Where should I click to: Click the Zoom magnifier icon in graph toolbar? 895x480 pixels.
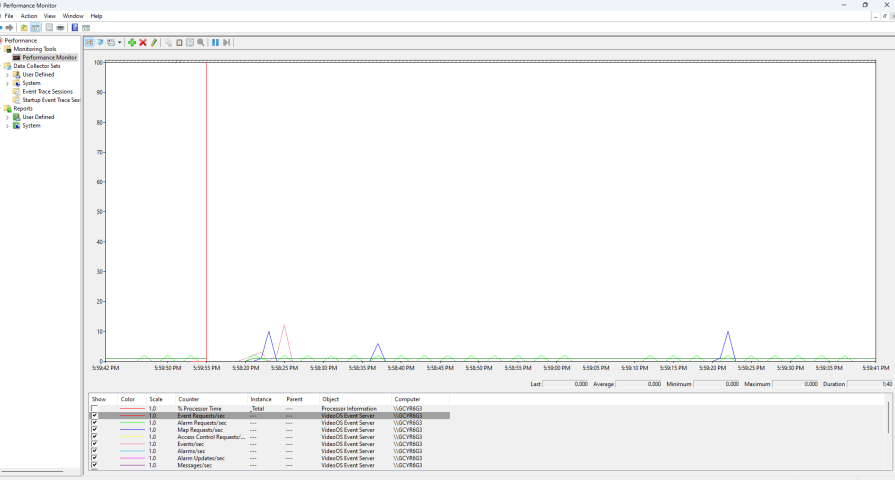pos(201,42)
